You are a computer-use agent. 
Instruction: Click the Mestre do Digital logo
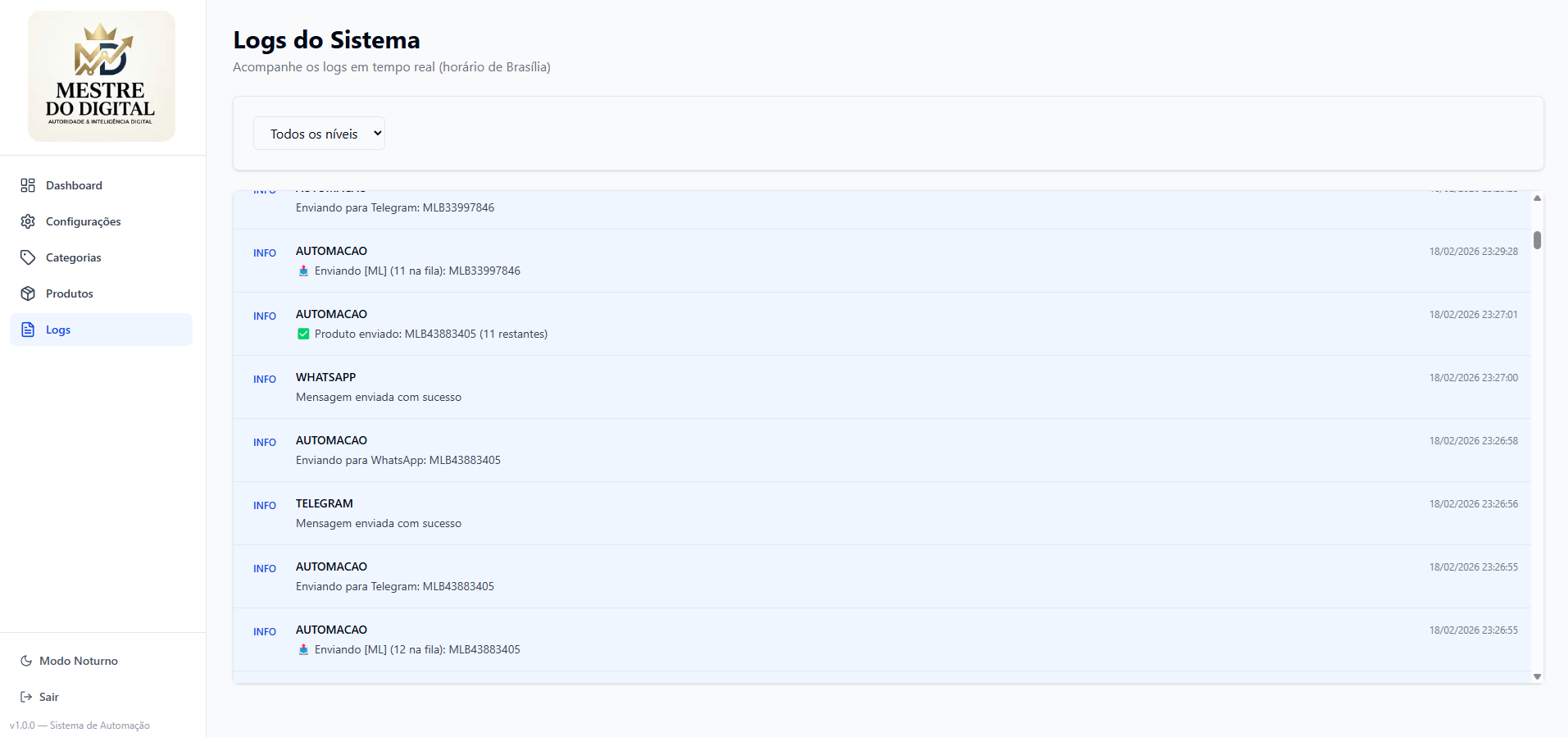[101, 76]
